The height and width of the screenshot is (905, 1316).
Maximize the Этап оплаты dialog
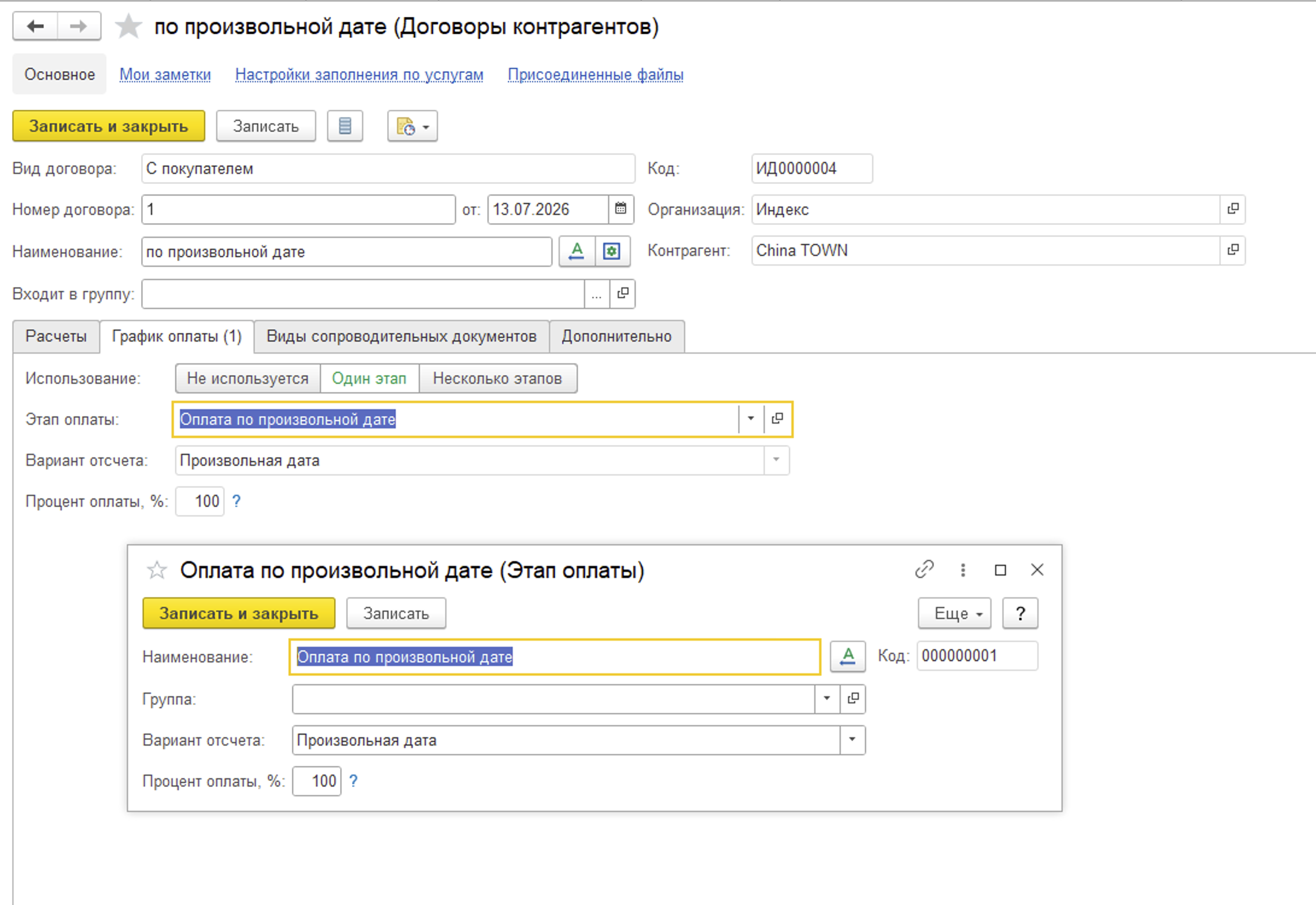click(1001, 570)
